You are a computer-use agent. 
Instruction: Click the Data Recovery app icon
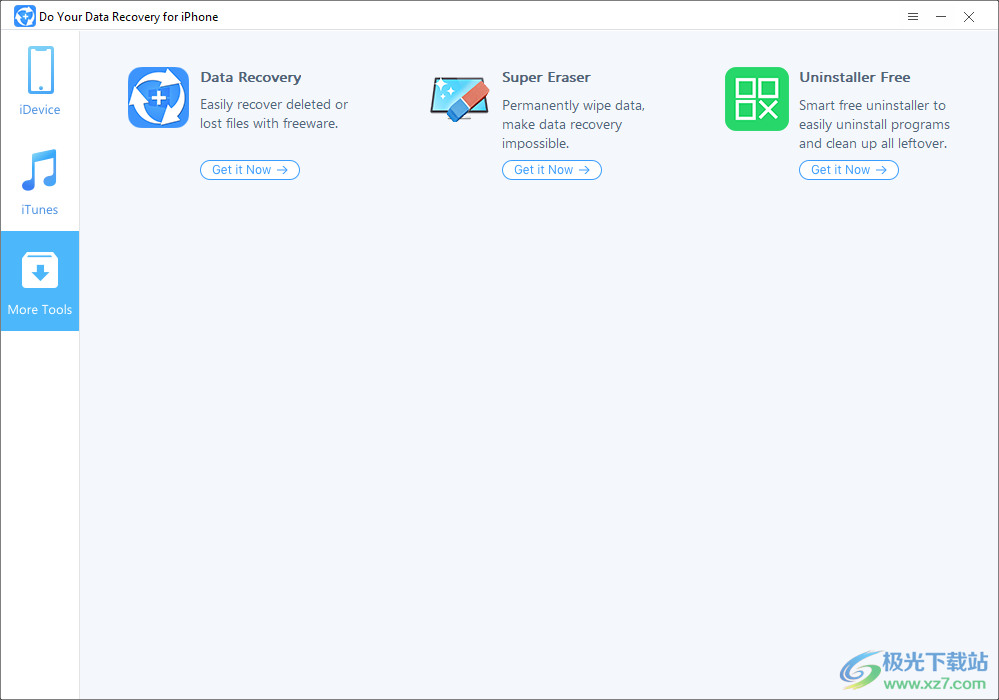pos(158,97)
